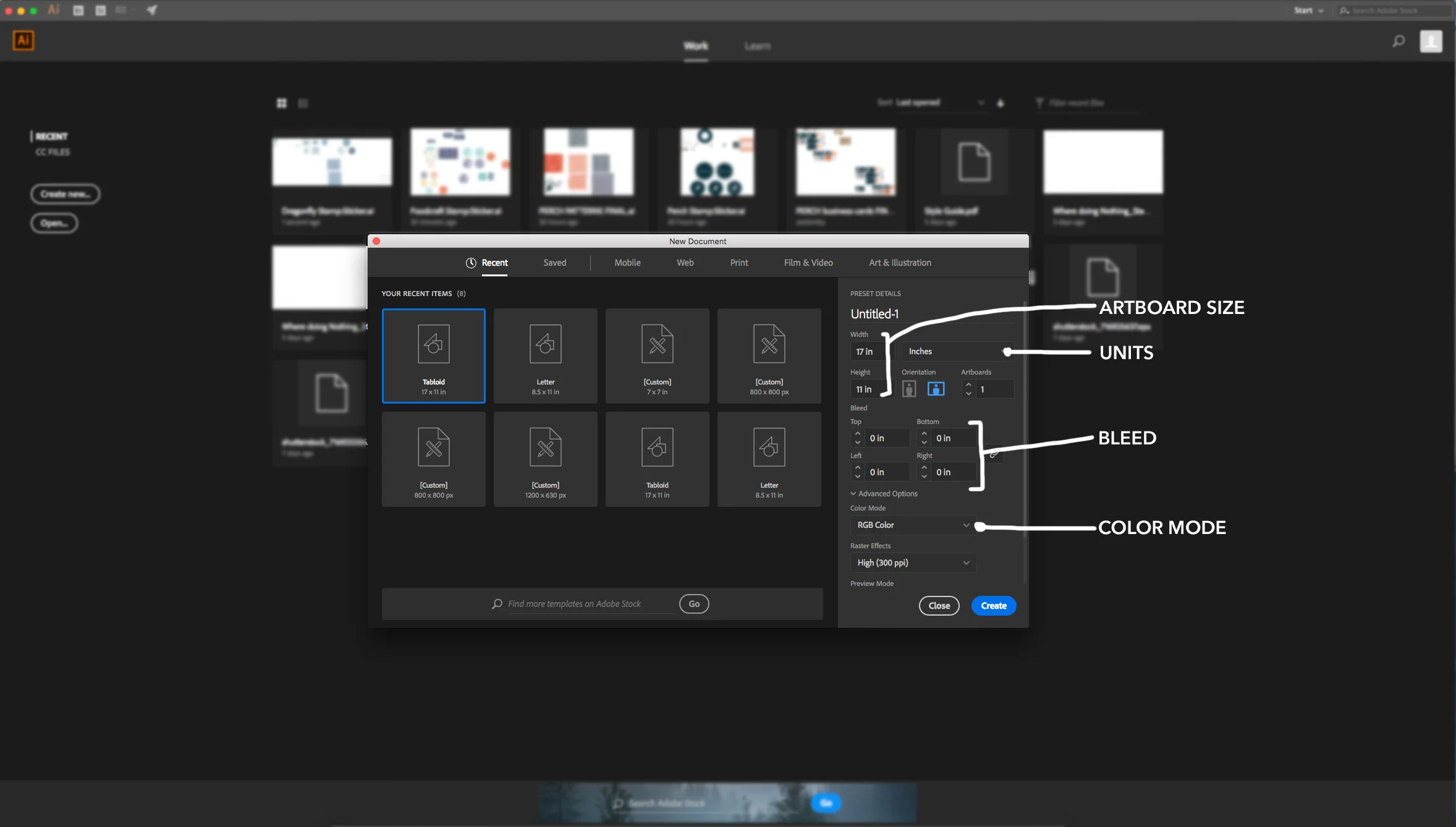Screen dimensions: 1456x827
Task: Select landscape orientation icon
Action: 936,389
